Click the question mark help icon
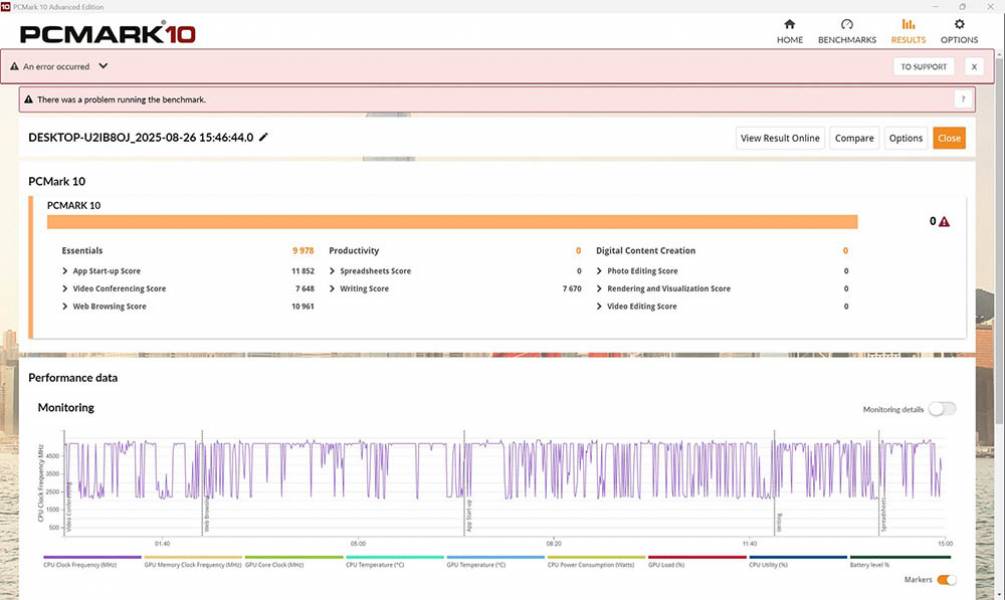1005x600 pixels. [x=962, y=100]
